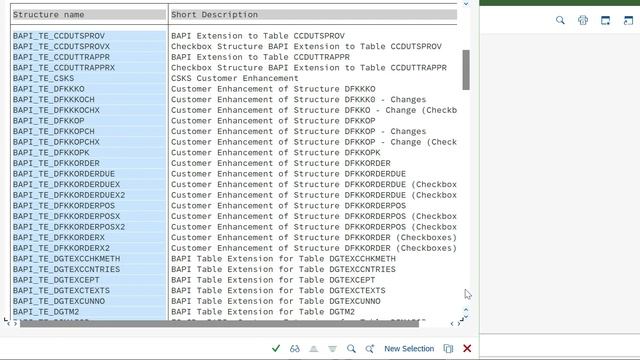Click the scroll-down chevron at the list's top right
Image resolution: width=640 pixels, height=360 pixels.
tap(466, 4)
